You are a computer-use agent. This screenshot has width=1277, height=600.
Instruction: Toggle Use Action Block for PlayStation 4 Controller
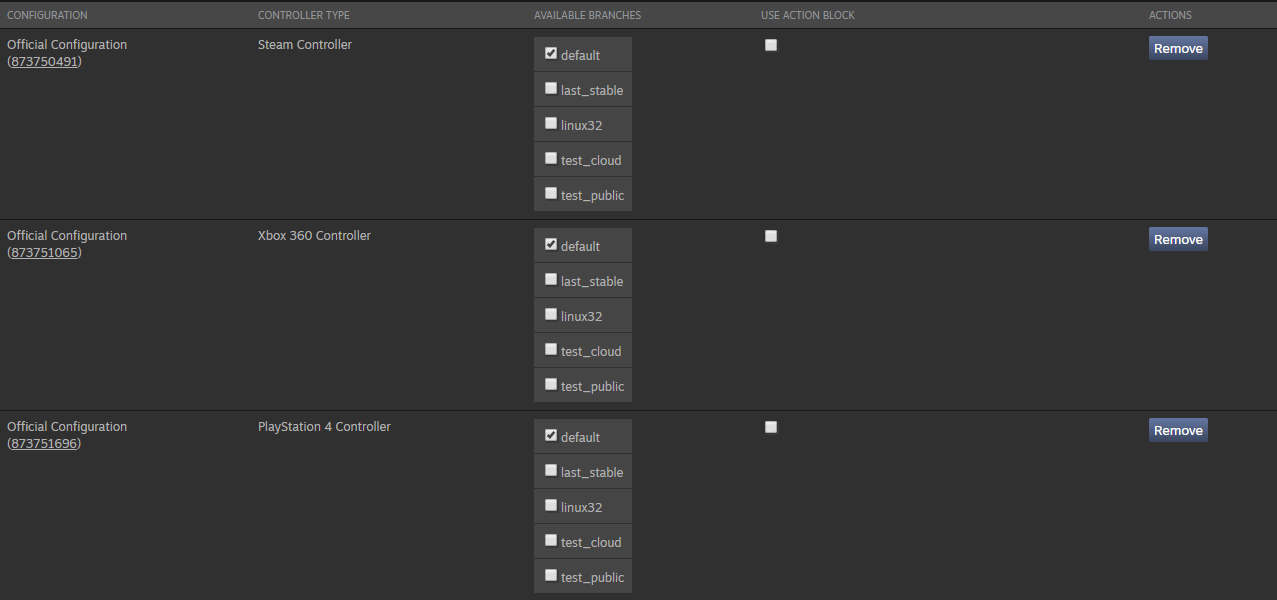point(771,427)
